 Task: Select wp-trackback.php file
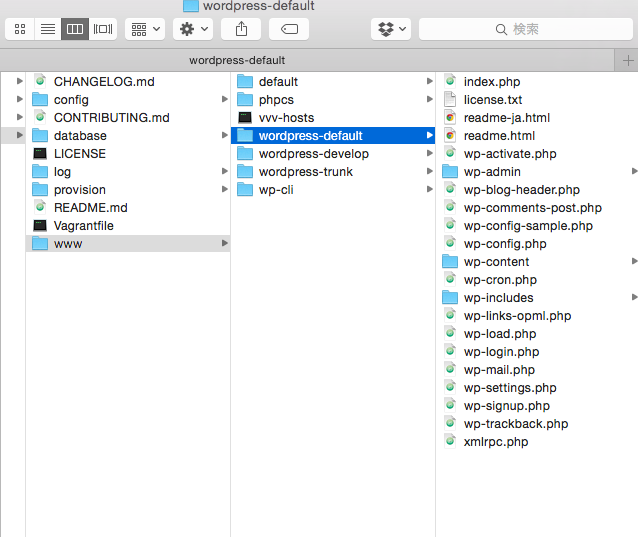[x=537, y=423]
